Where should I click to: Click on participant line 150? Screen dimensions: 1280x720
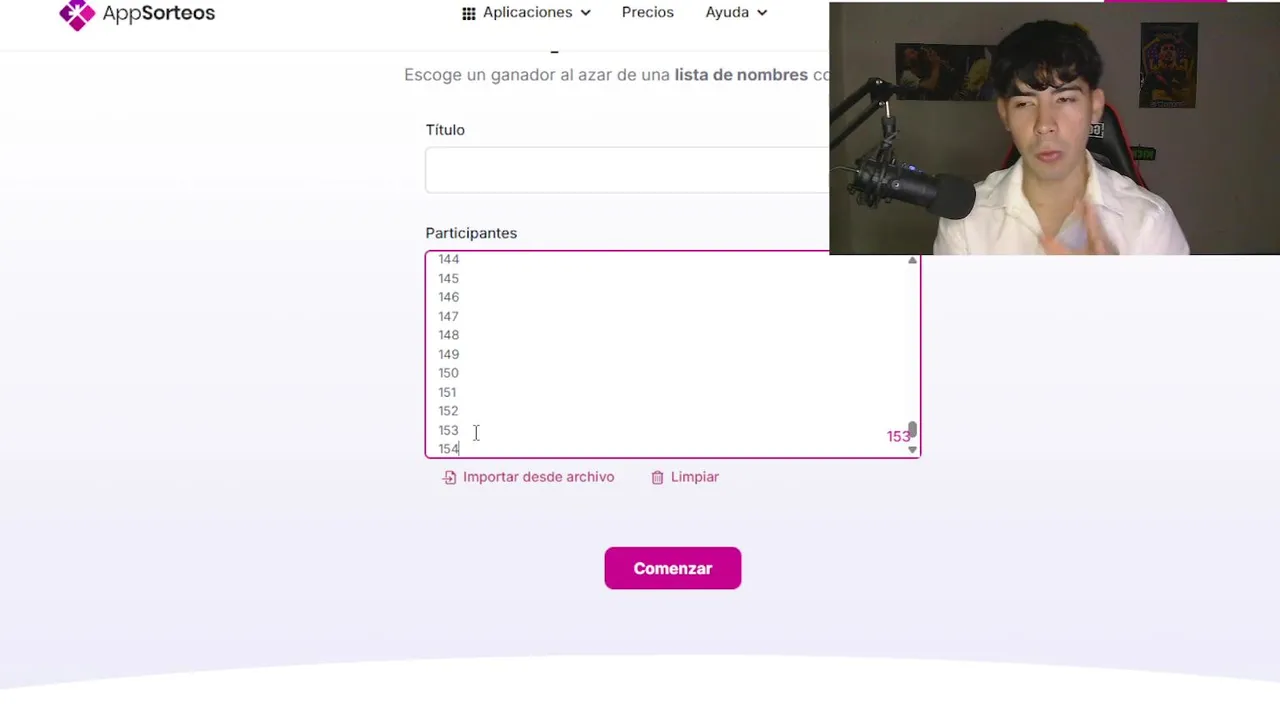[x=448, y=373]
